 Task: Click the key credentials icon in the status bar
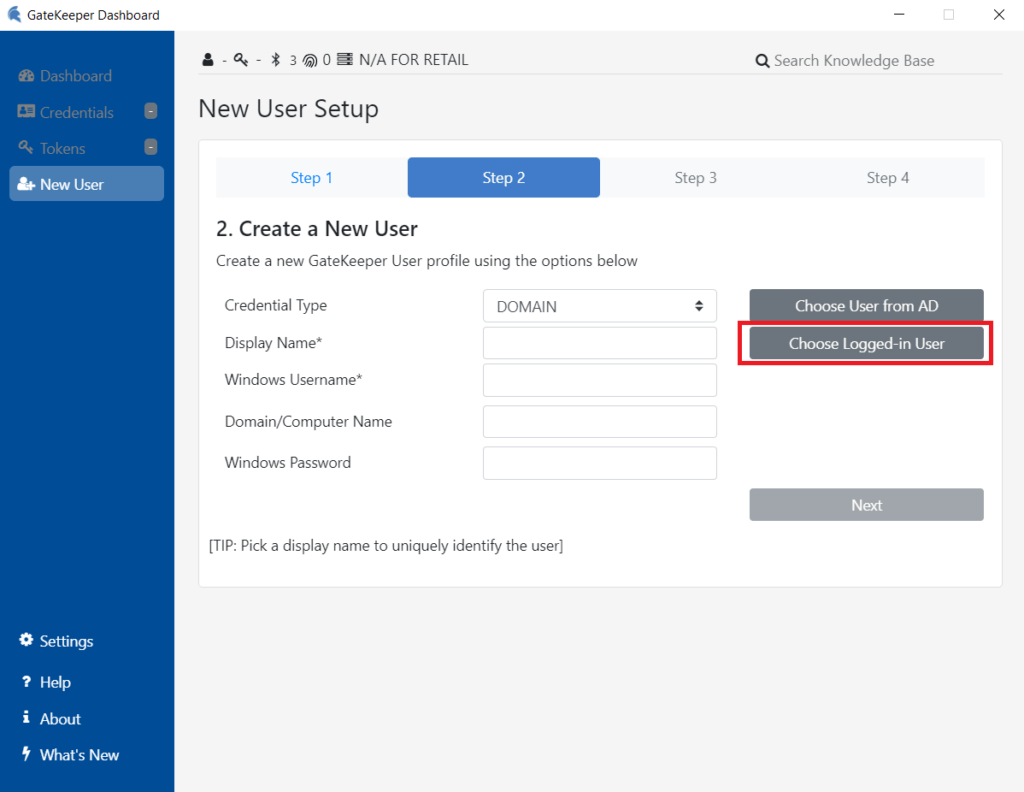pos(239,59)
